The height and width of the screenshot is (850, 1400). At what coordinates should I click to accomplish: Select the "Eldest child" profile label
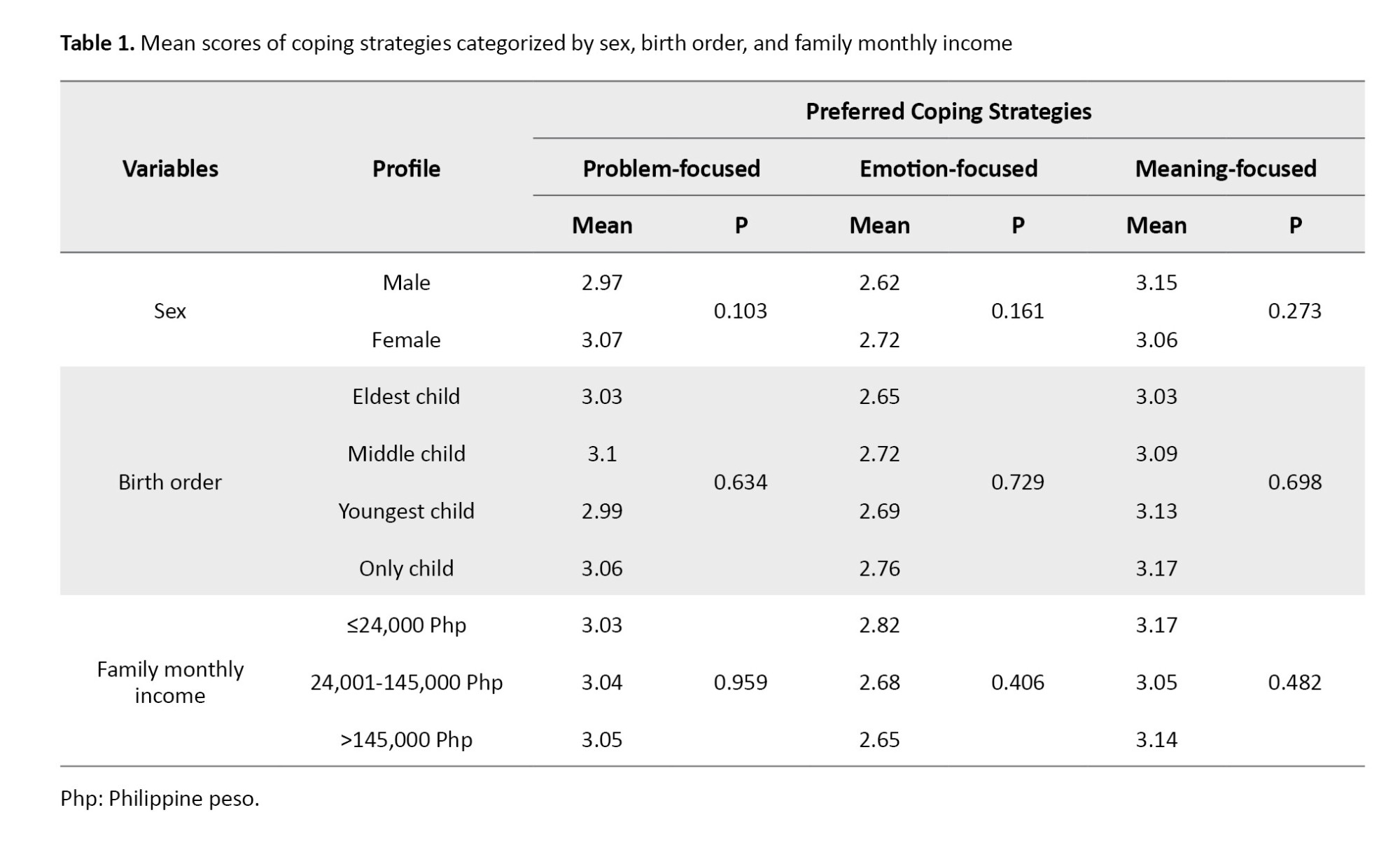point(406,396)
